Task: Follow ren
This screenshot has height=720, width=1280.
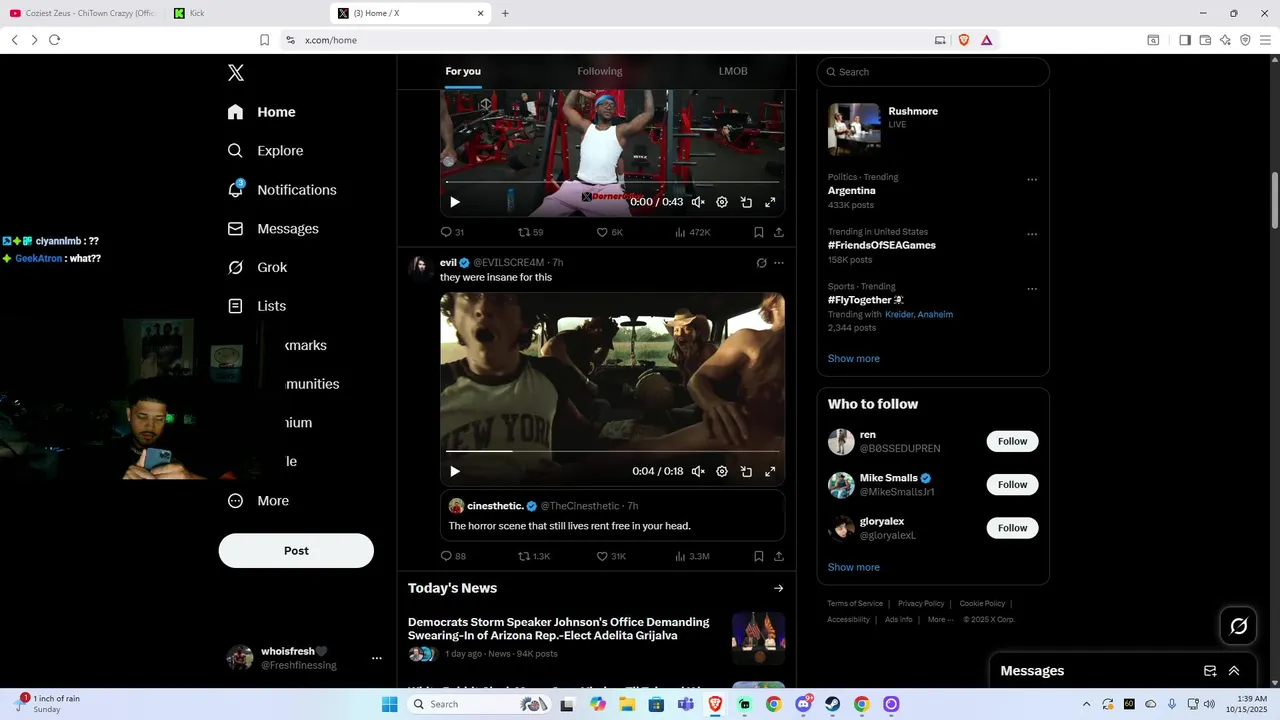Action: tap(1012, 442)
